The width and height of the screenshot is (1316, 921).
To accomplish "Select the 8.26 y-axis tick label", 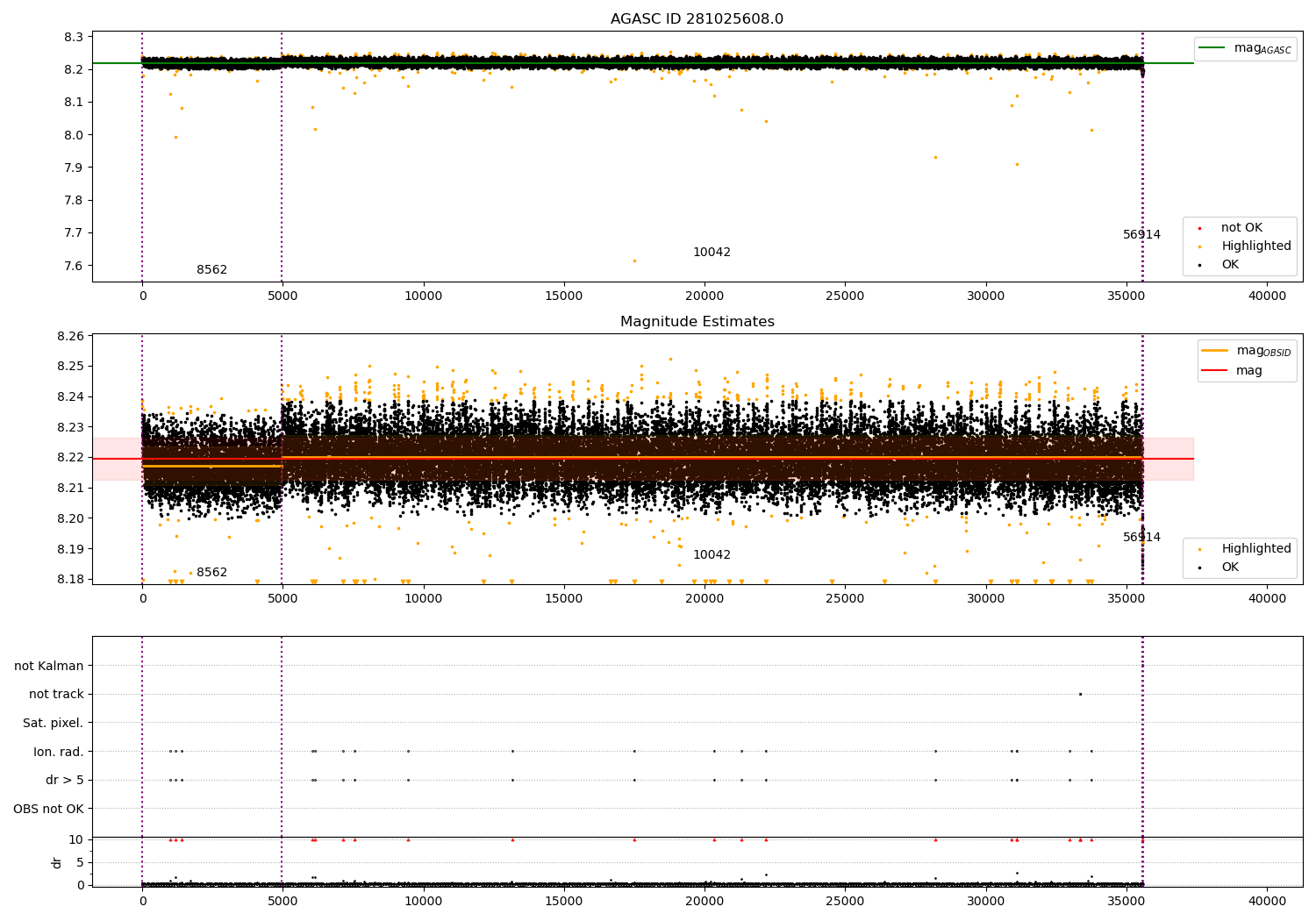I will click(x=71, y=336).
